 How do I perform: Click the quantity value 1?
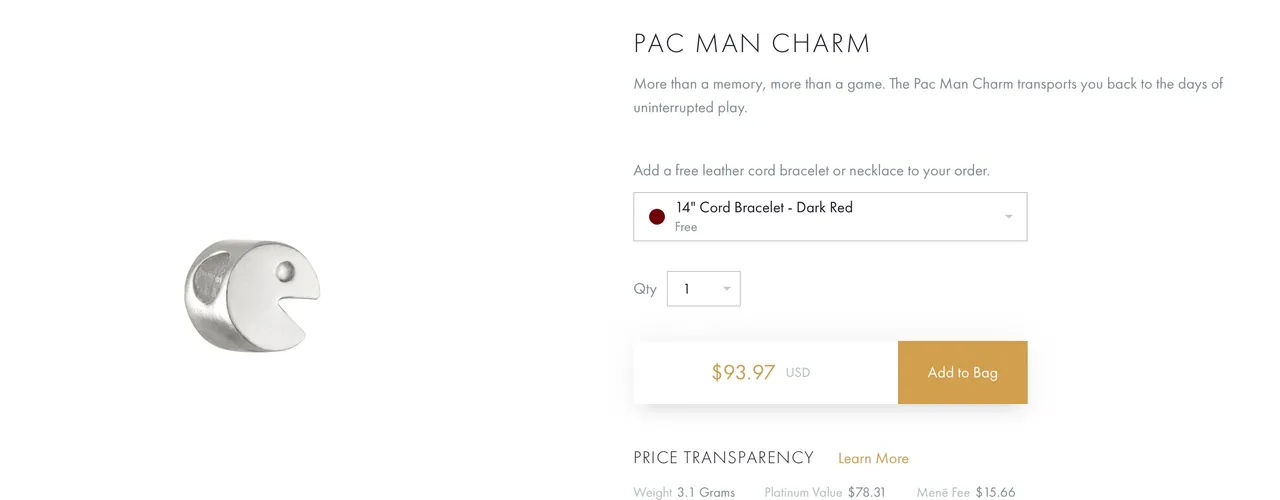click(x=687, y=289)
